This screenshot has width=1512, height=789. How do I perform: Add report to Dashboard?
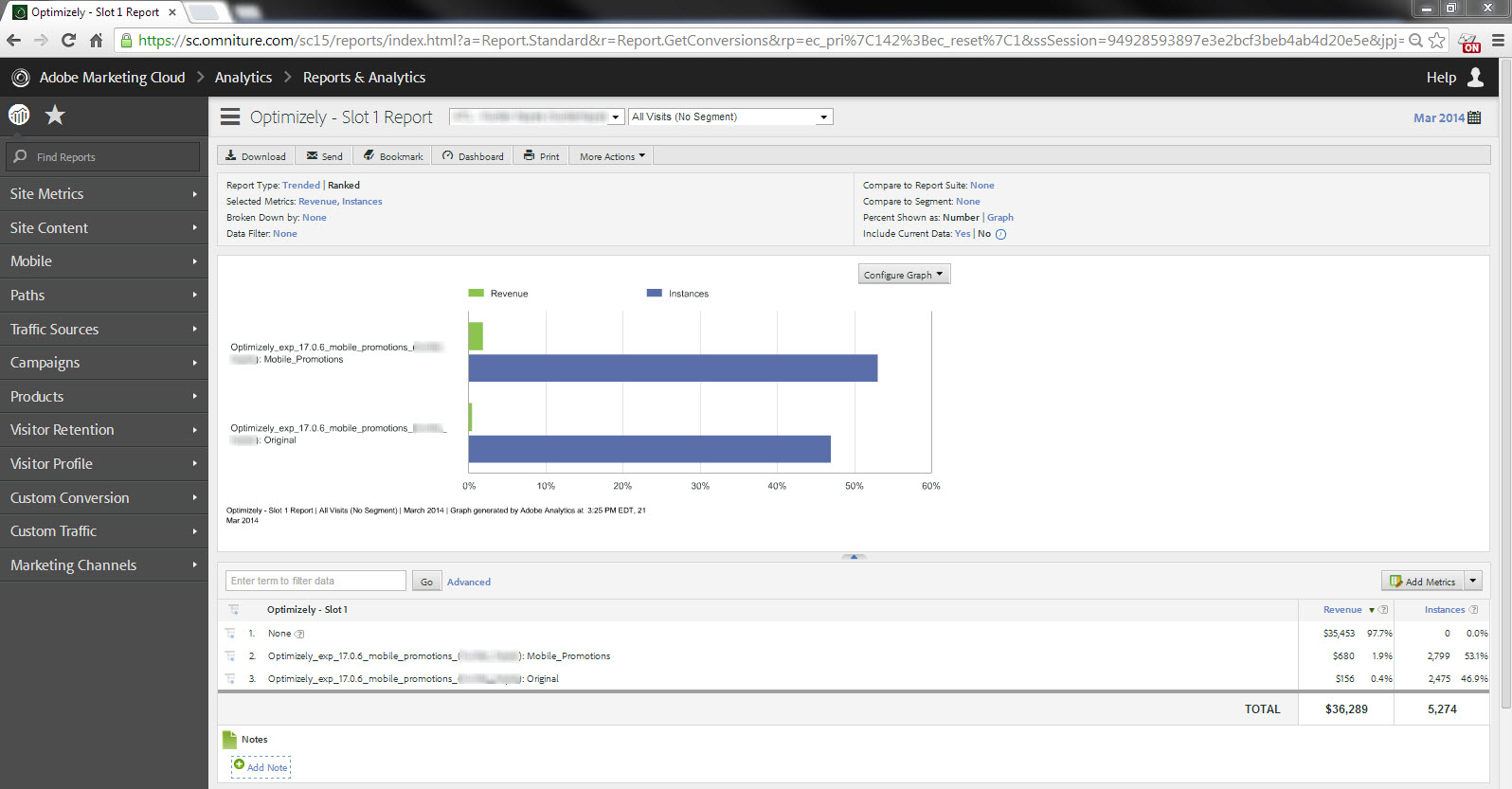coord(473,155)
